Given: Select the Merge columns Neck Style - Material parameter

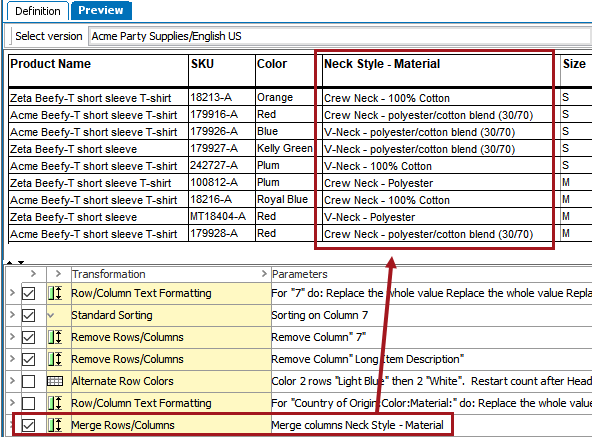Looking at the screenshot, I should coord(357,425).
